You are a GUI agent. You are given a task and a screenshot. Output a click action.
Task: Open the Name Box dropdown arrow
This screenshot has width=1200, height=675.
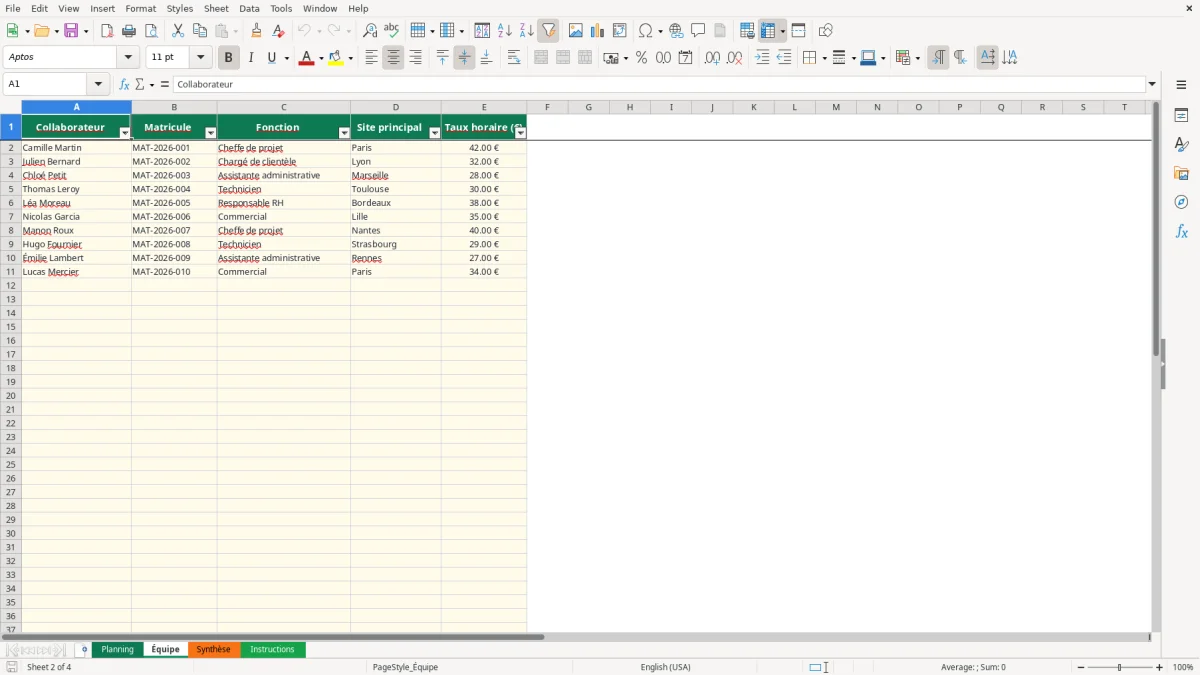98,84
